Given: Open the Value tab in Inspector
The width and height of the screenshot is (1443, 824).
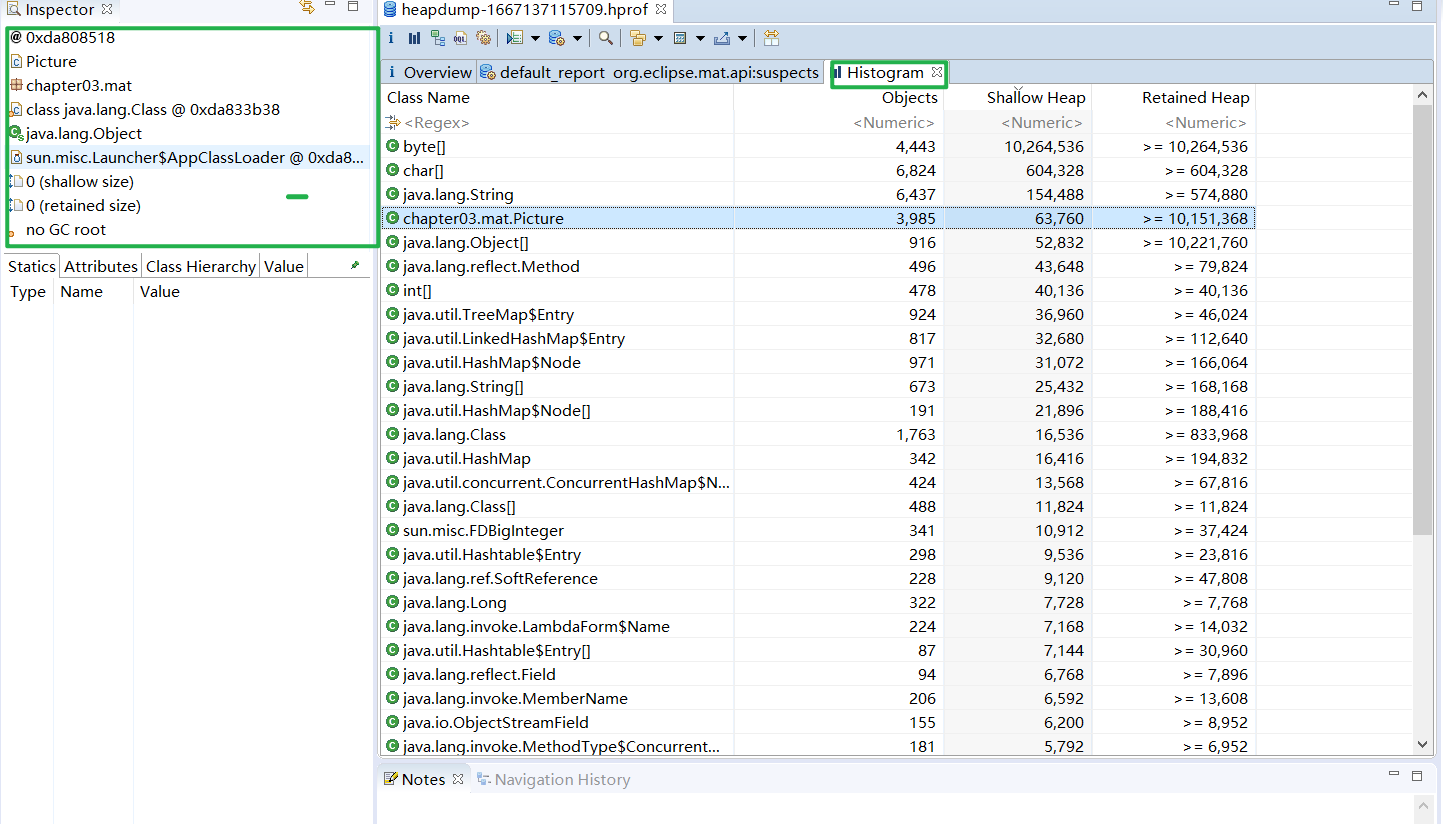Looking at the screenshot, I should 284,266.
